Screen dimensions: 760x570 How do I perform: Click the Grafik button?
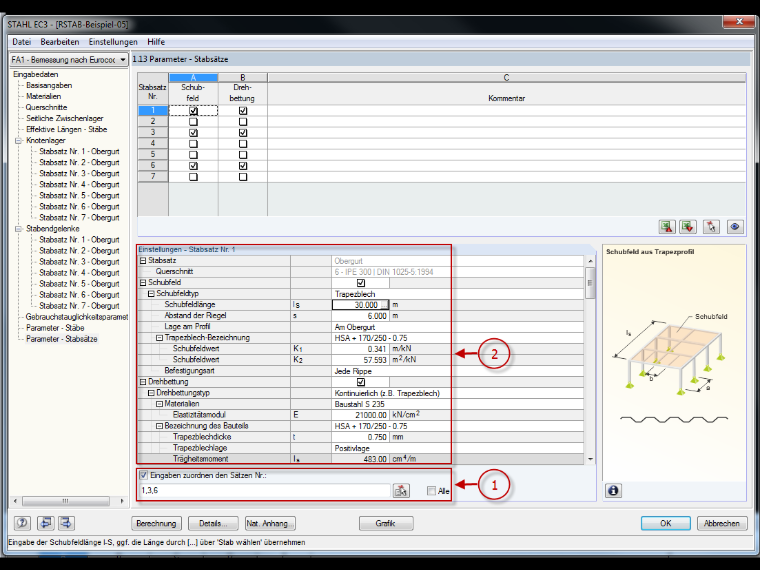point(386,523)
